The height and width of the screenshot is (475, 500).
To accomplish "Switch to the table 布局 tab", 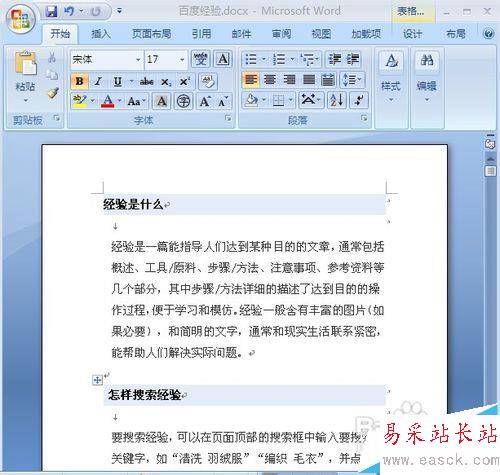I will tap(456, 34).
